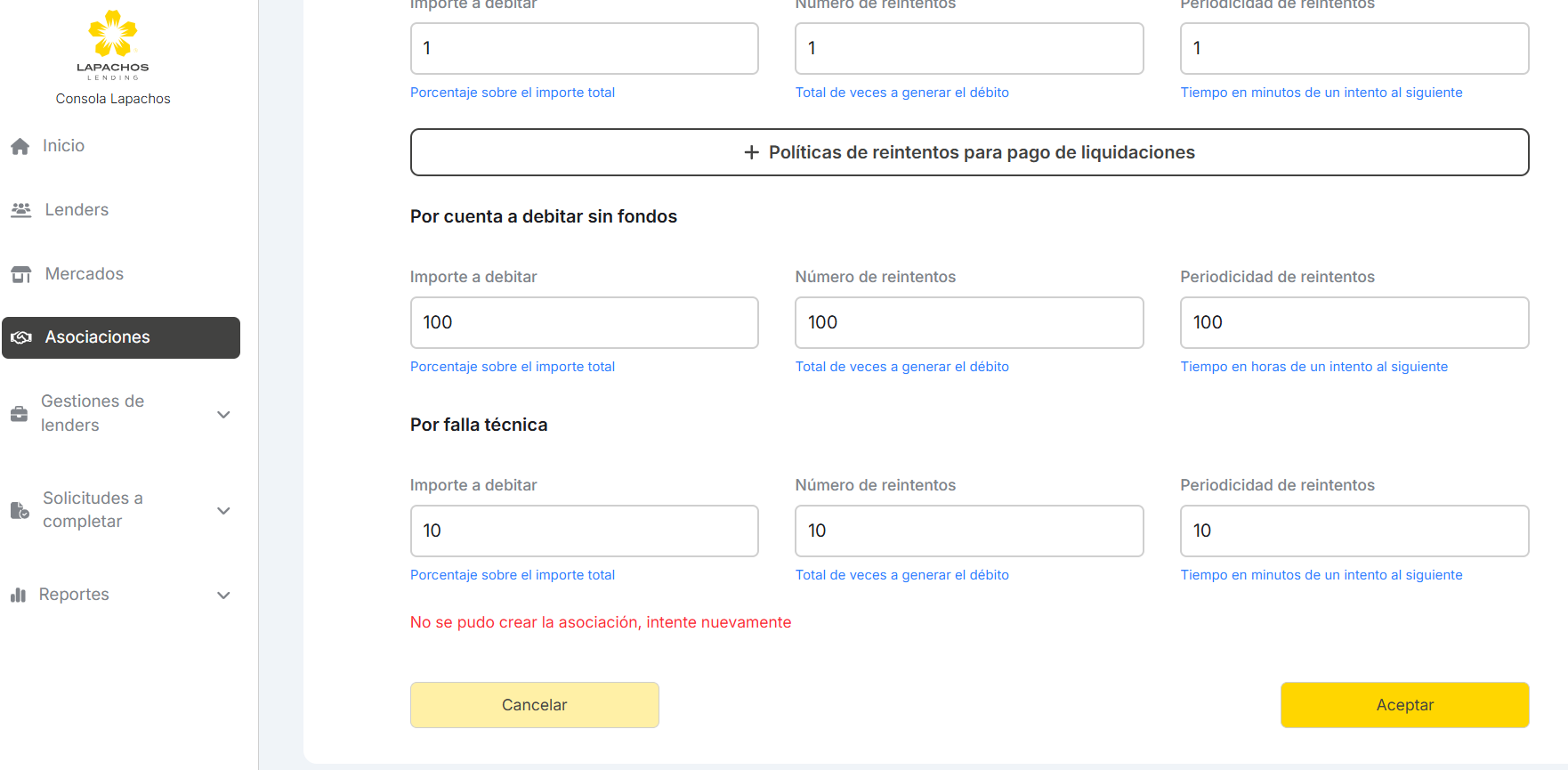Click the Mercados store icon

tap(21, 274)
